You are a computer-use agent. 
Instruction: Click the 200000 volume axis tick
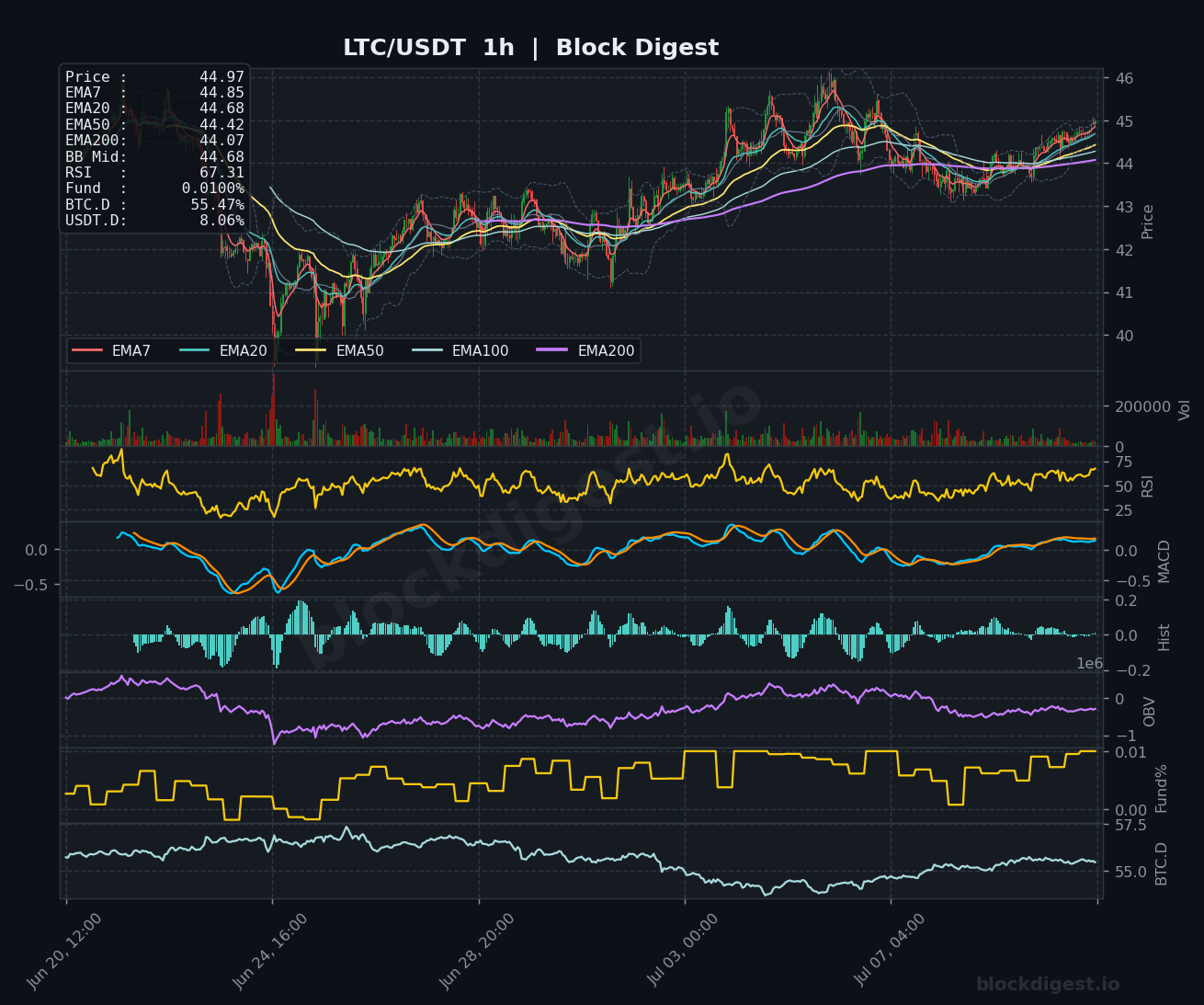[x=1142, y=406]
